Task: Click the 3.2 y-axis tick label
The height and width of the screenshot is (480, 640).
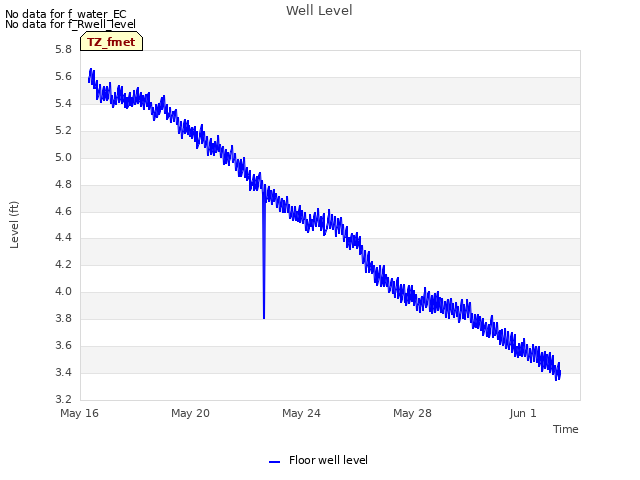Action: coord(63,399)
